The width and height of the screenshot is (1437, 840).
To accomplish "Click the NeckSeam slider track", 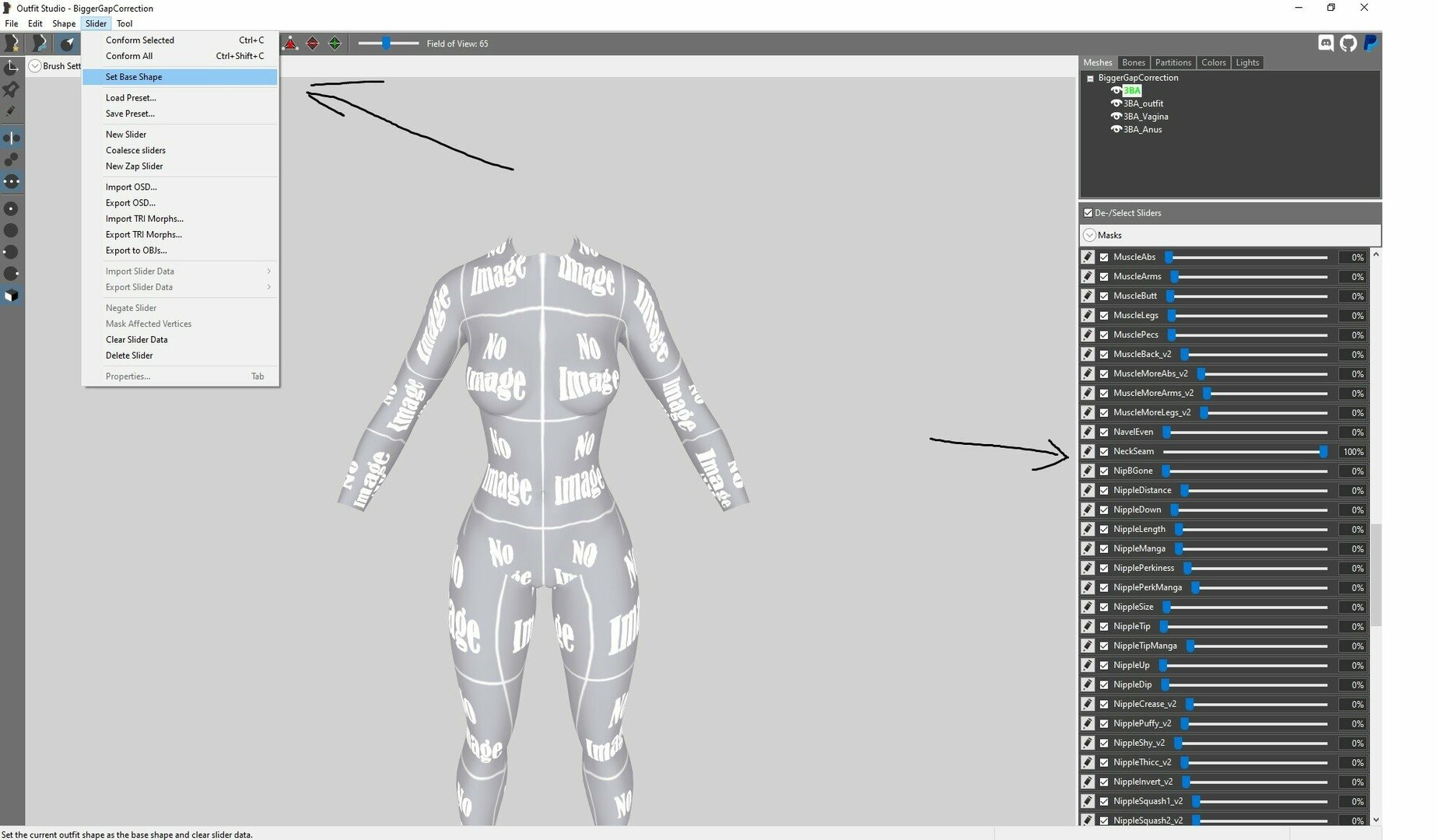I will tap(1246, 451).
